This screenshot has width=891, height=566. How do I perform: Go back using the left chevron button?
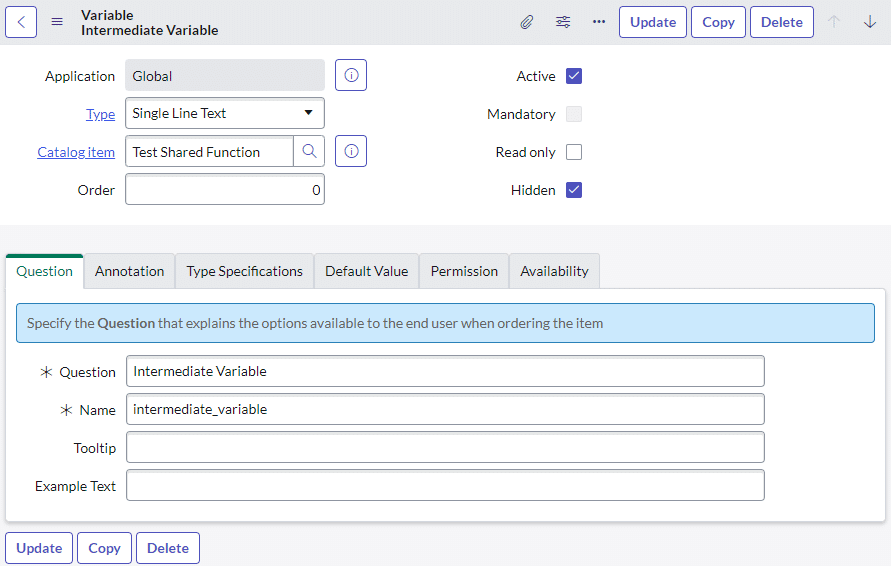(x=21, y=22)
